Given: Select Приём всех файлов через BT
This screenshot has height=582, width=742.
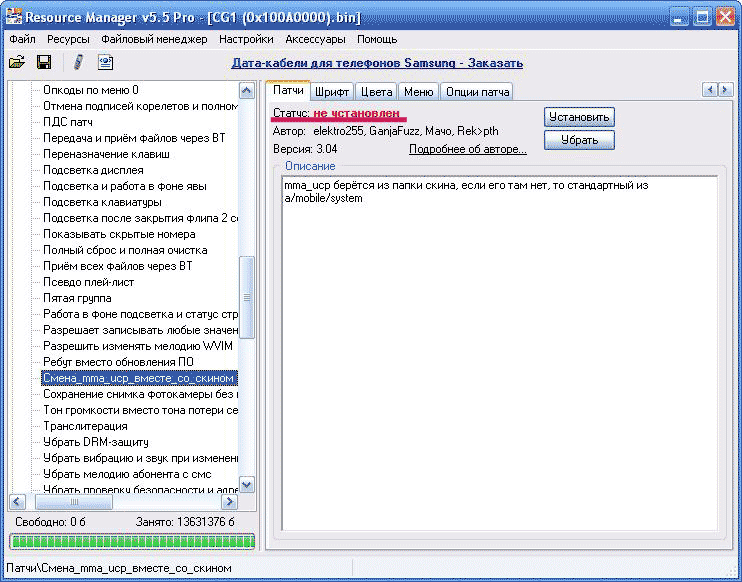Looking at the screenshot, I should 118,266.
